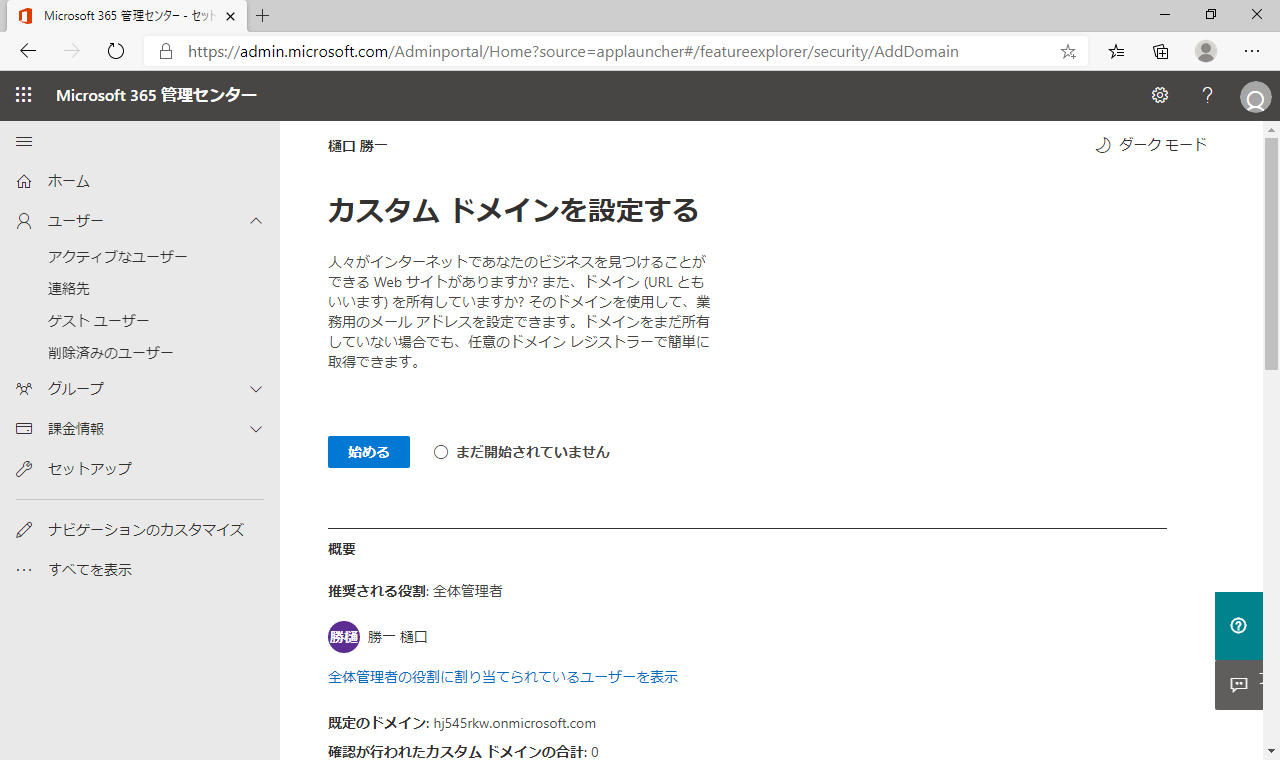Viewport: 1280px width, 760px height.
Task: Toggle ダーク モード text button
Action: coord(1163,145)
